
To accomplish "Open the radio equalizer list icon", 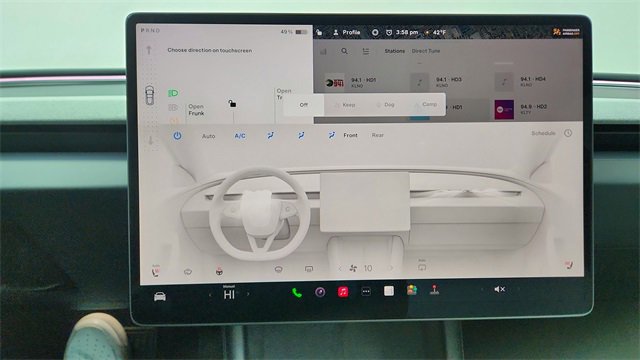I will pyautogui.click(x=366, y=51).
